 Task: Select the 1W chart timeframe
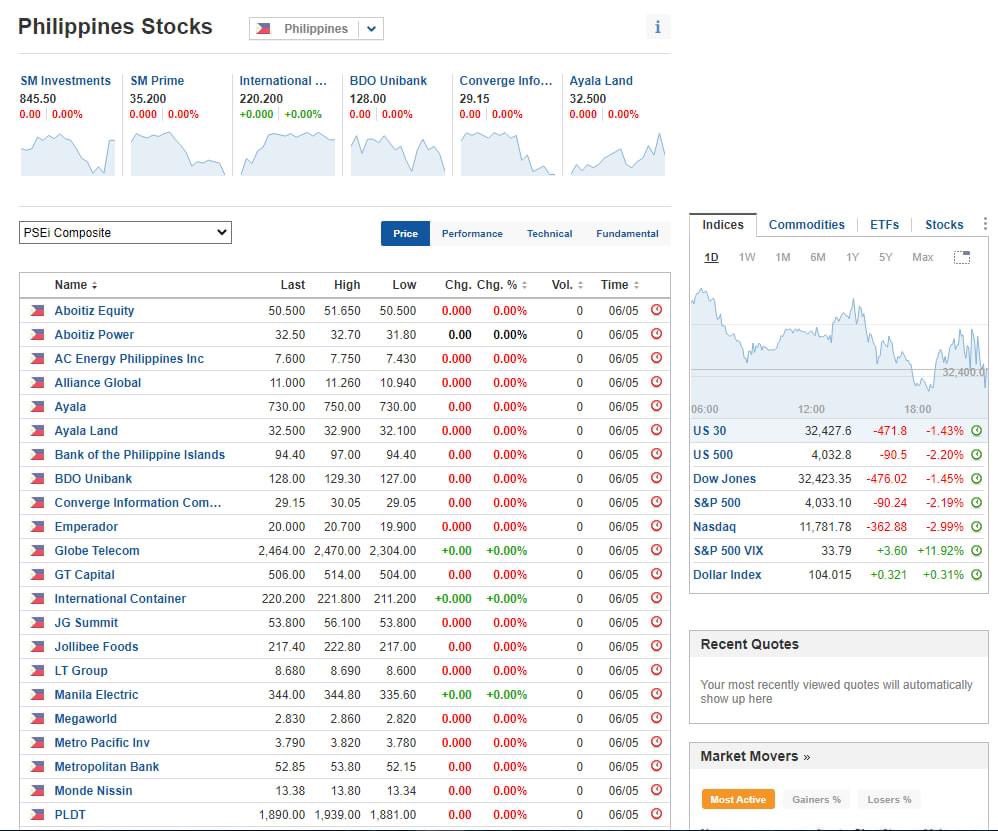click(x=747, y=257)
